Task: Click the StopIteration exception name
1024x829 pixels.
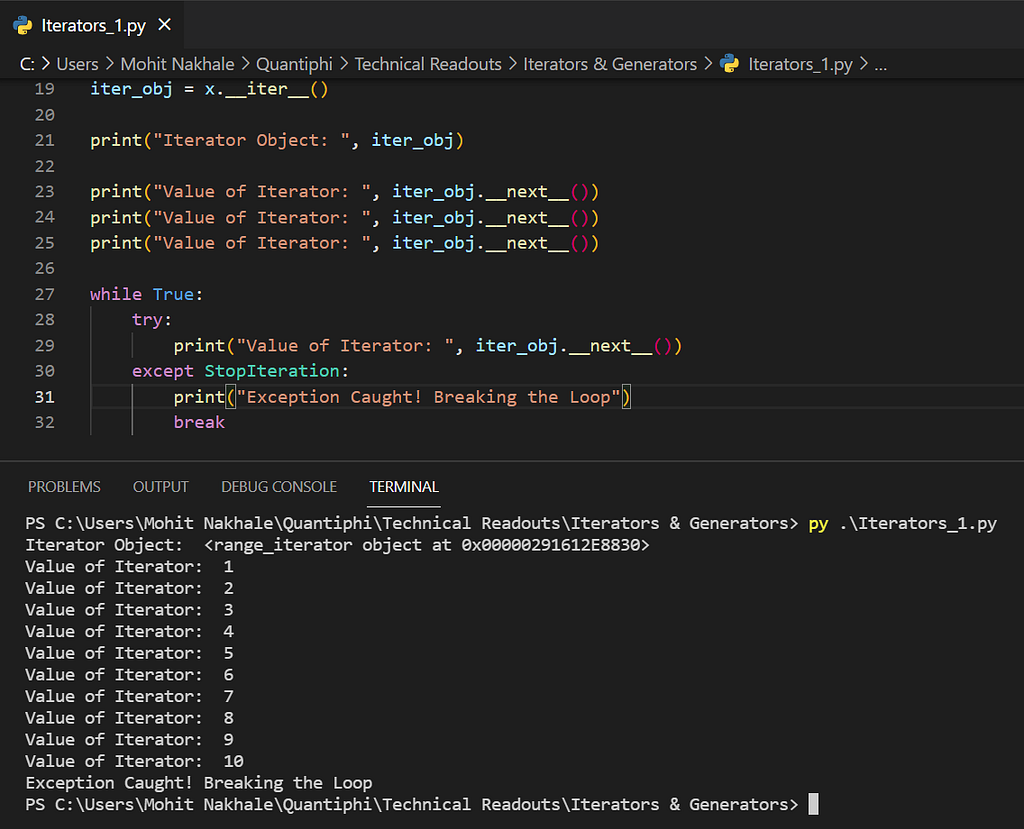Action: (272, 371)
